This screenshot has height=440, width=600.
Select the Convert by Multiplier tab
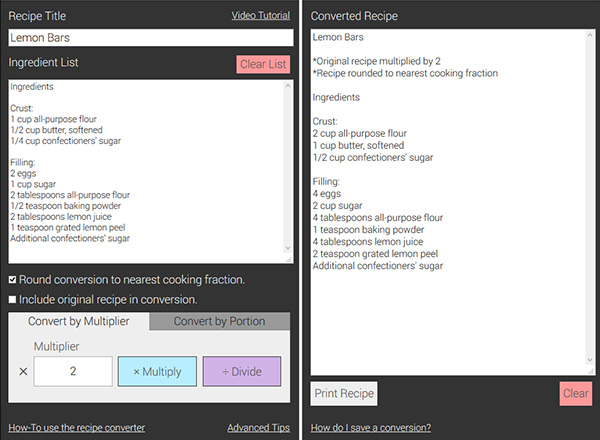tap(79, 321)
